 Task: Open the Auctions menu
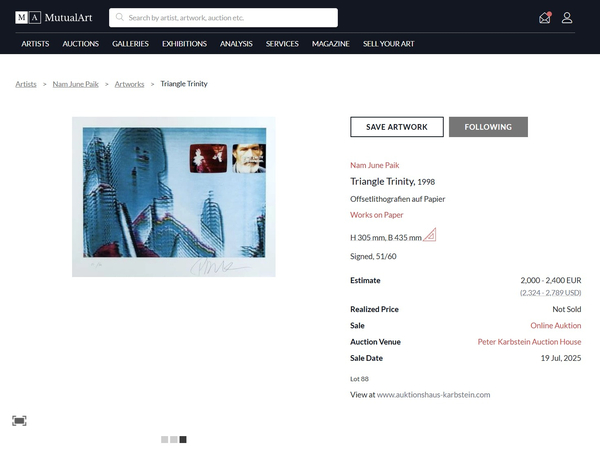pos(80,44)
